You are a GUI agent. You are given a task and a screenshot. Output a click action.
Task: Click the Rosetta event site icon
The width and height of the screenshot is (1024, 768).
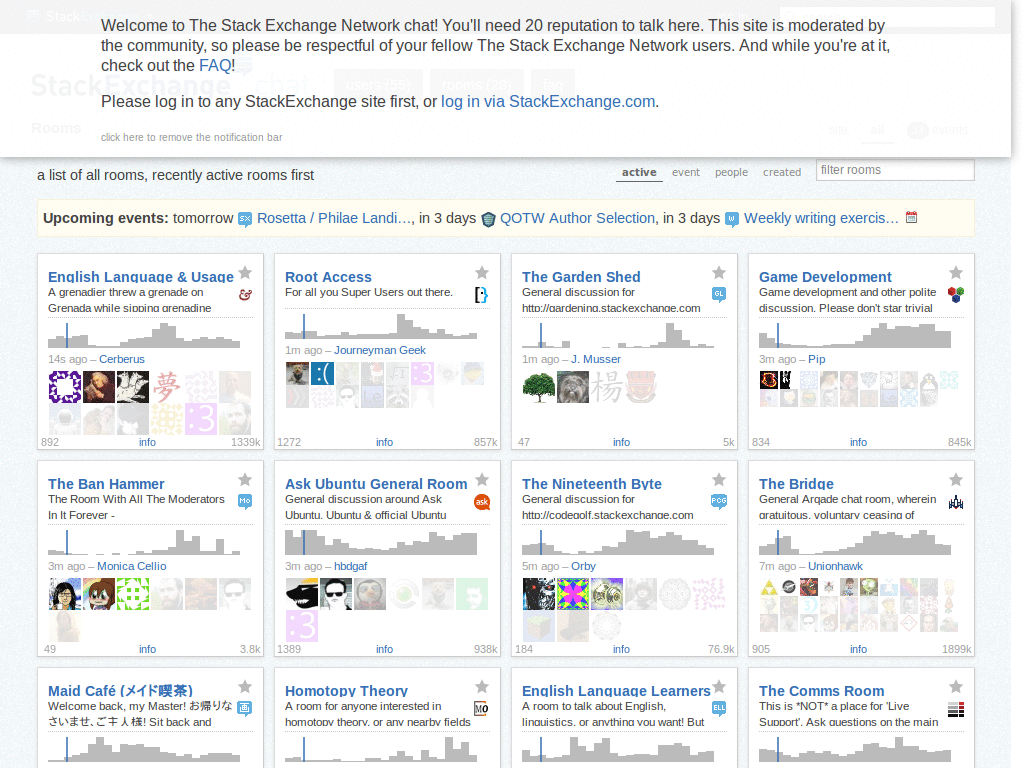tap(246, 218)
